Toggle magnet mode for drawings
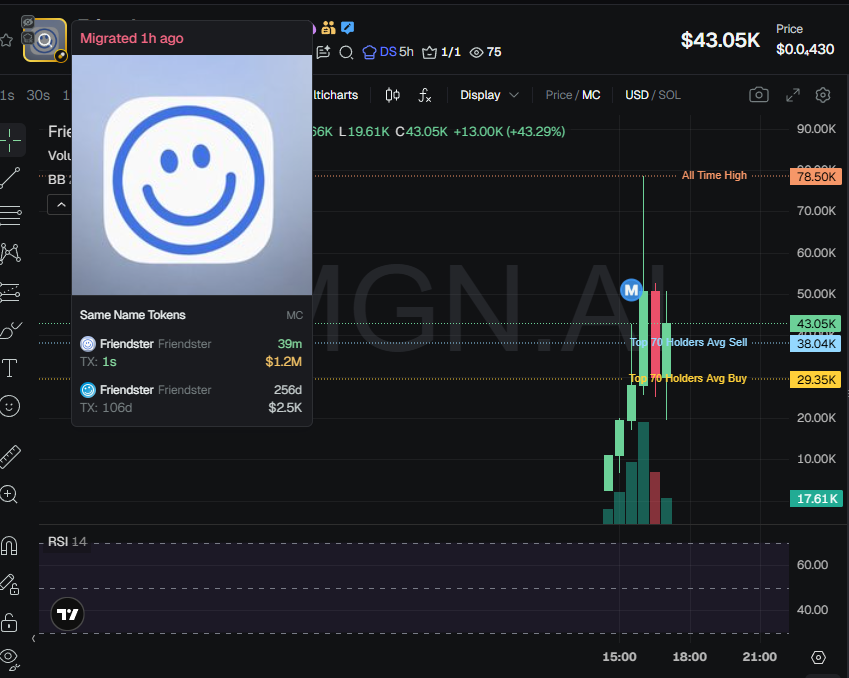 tap(9, 545)
